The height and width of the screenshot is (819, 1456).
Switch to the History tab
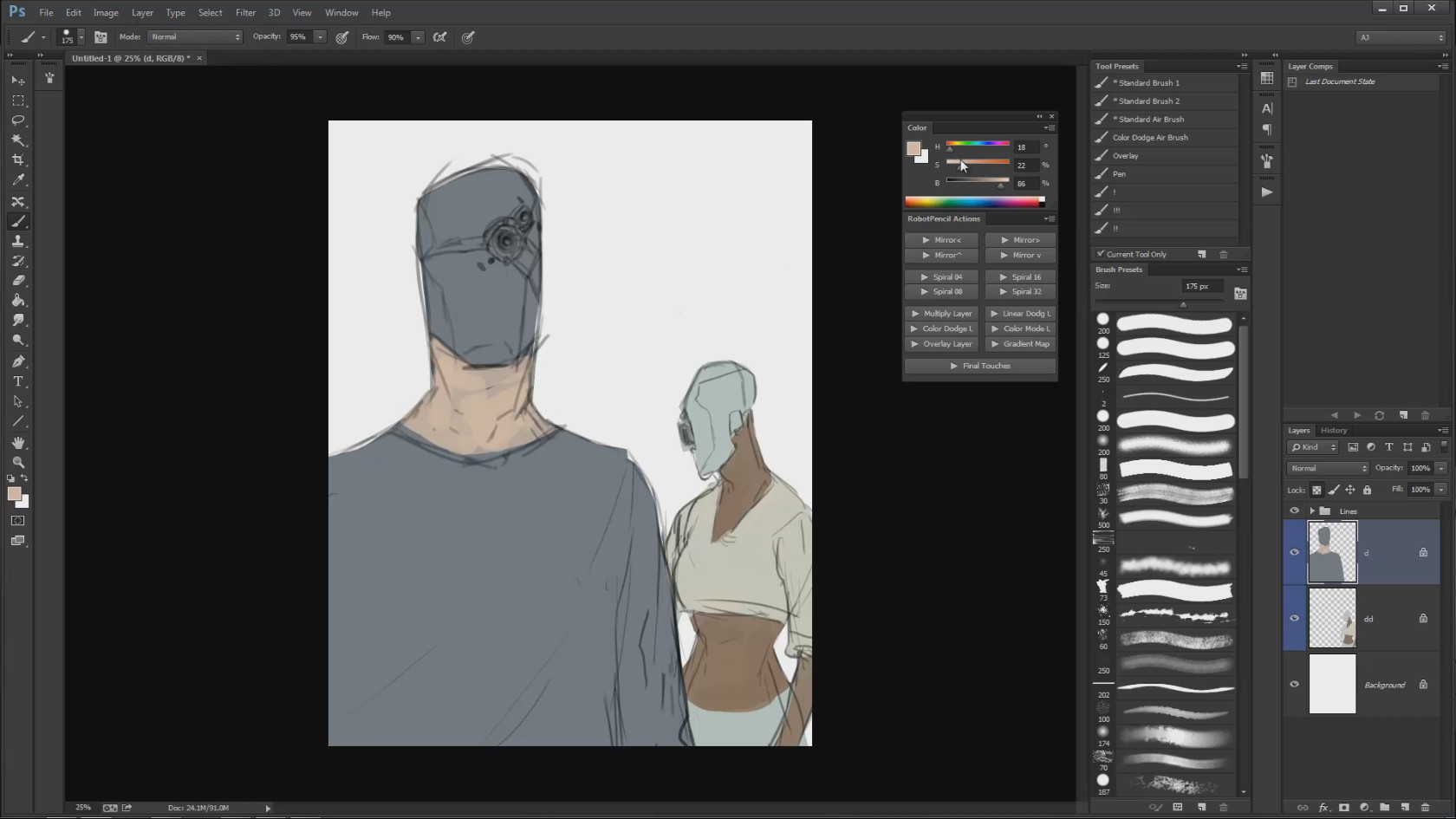1333,430
